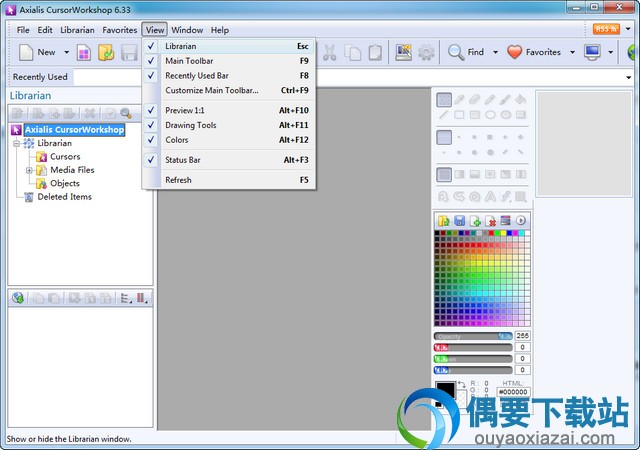The height and width of the screenshot is (450, 640).
Task: Click the scissors cut icon
Action: click(329, 53)
